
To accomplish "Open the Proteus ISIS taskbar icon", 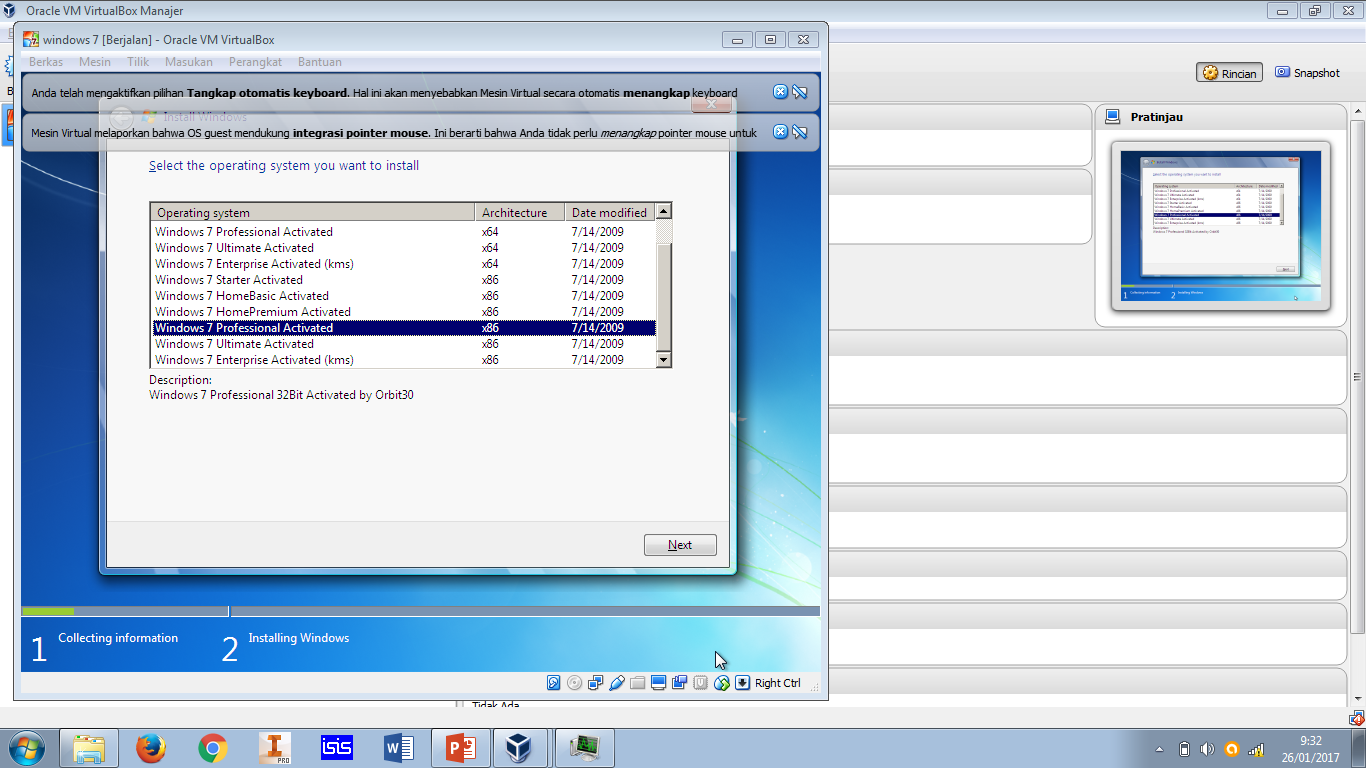I will click(336, 748).
